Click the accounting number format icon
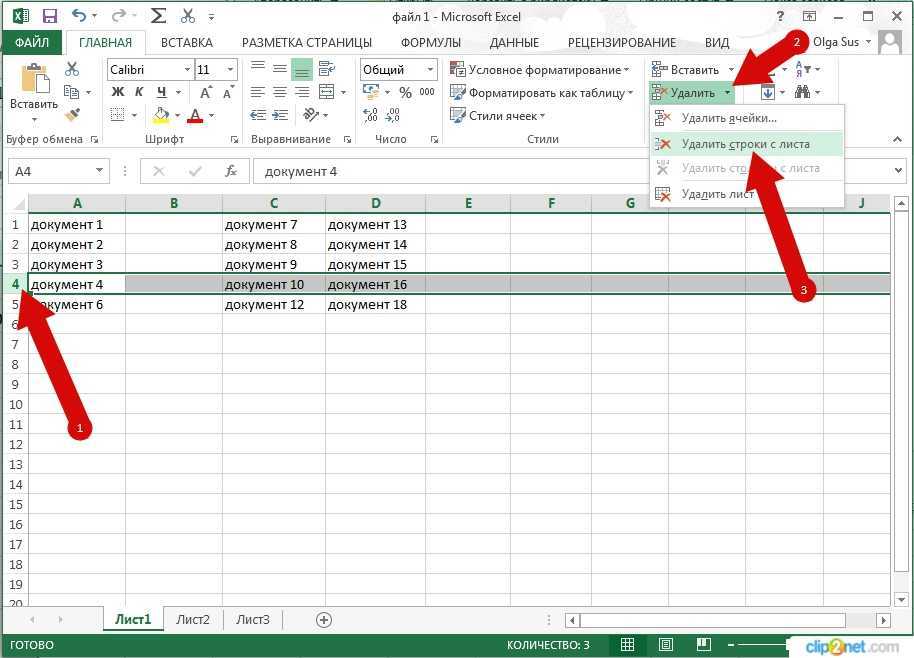Screen dimensions: 914x658 pyautogui.click(x=371, y=92)
